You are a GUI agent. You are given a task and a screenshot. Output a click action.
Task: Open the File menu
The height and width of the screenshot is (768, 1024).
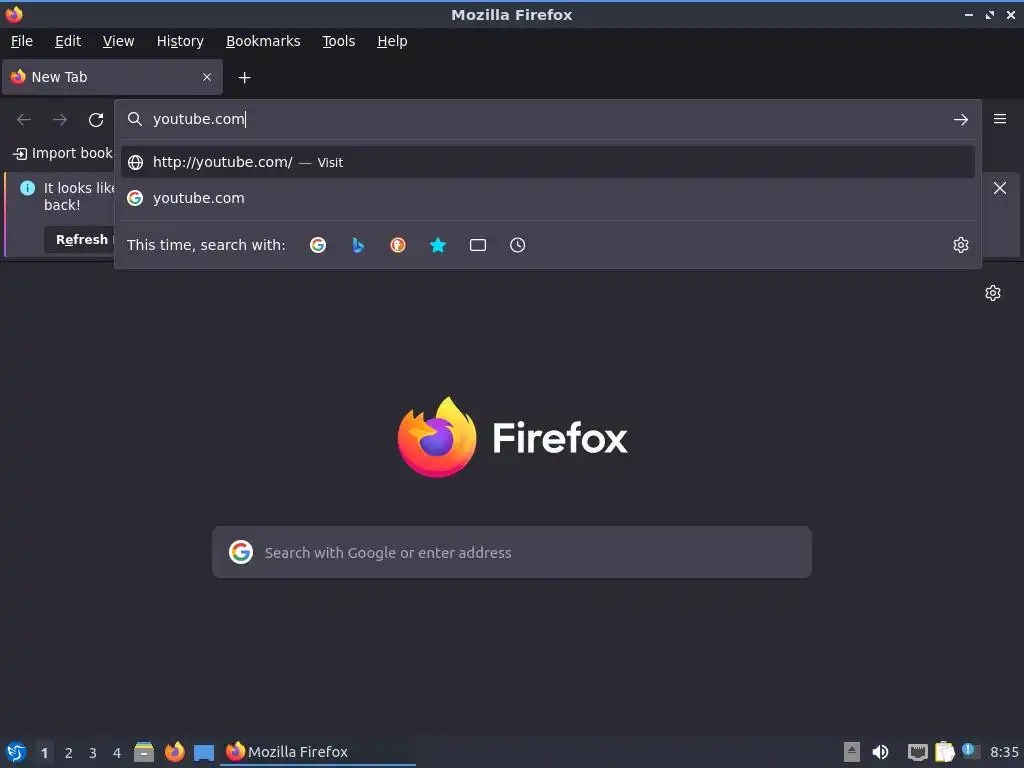click(22, 41)
